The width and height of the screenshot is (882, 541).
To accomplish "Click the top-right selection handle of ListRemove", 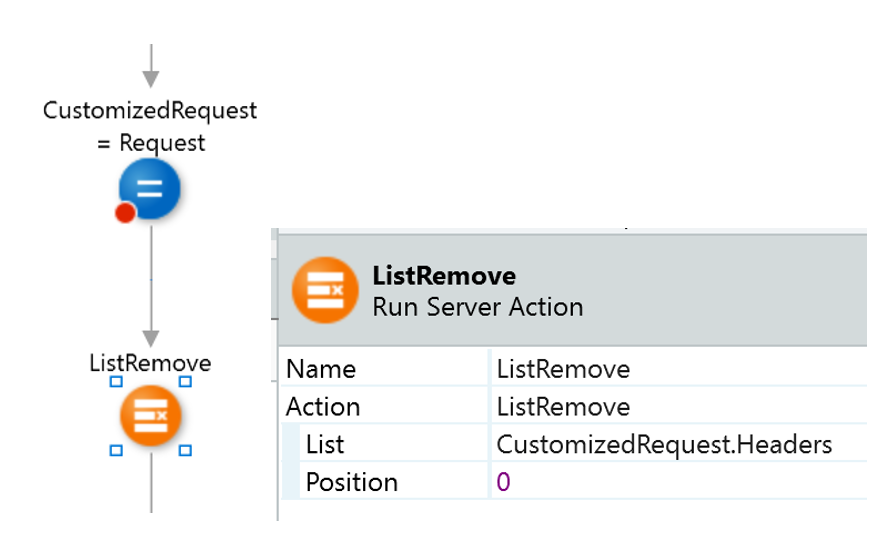I will click(185, 382).
